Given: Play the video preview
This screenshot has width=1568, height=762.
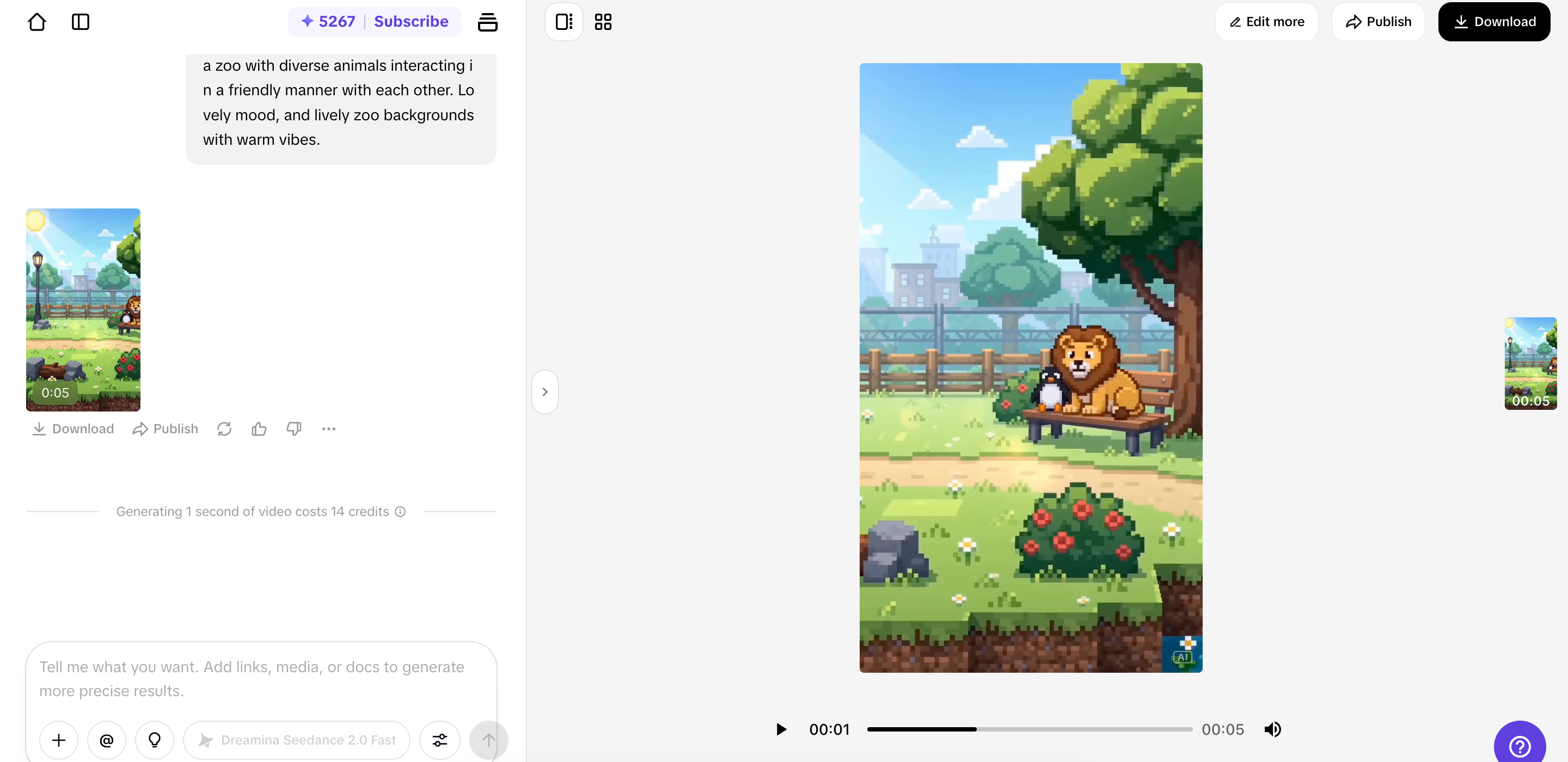Looking at the screenshot, I should [781, 729].
